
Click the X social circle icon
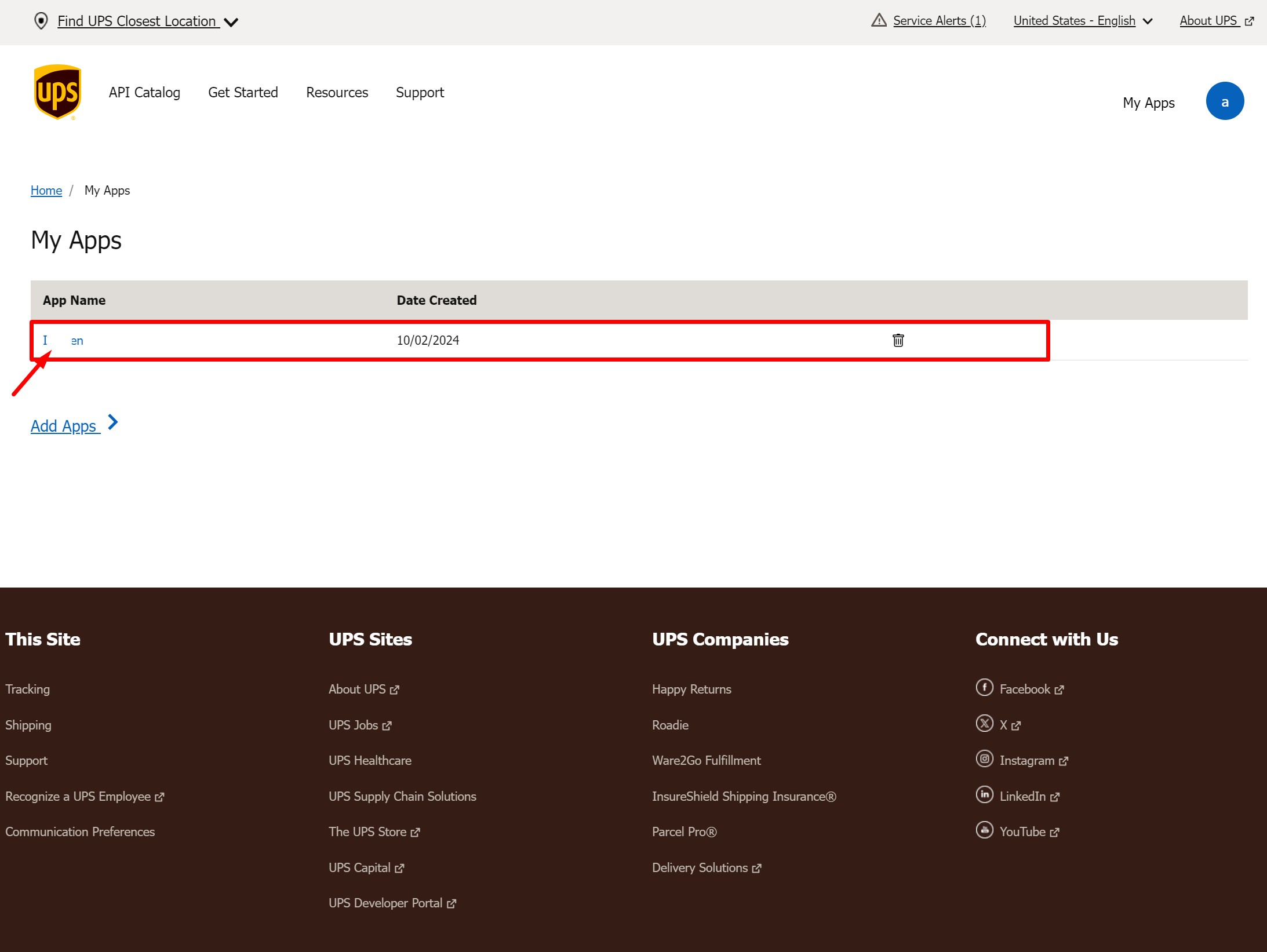coord(984,723)
